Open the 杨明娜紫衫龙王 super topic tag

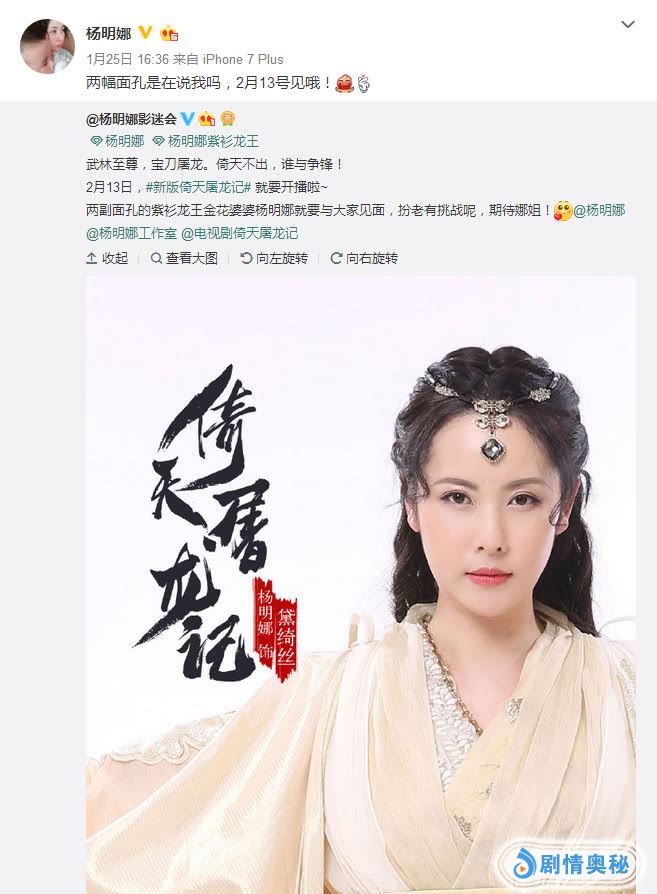206,141
